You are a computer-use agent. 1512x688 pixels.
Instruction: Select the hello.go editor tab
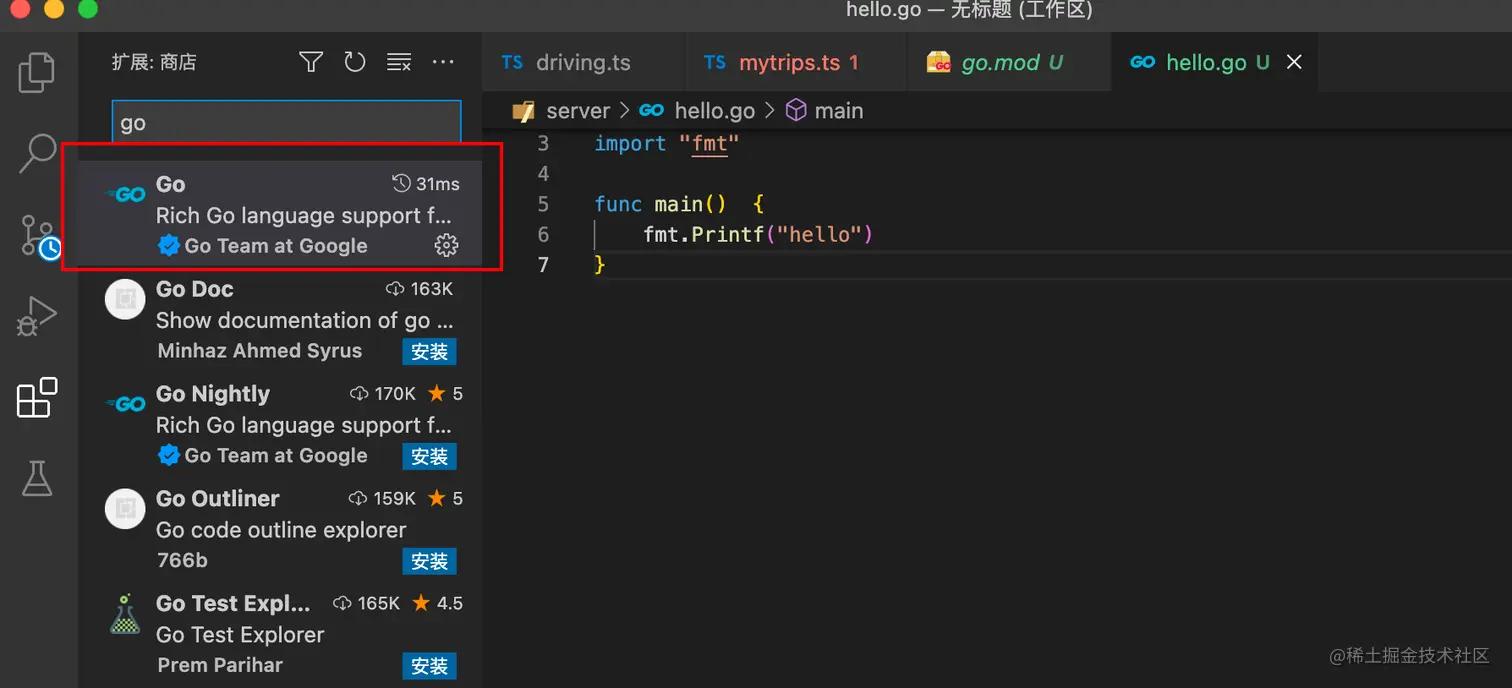[1214, 62]
